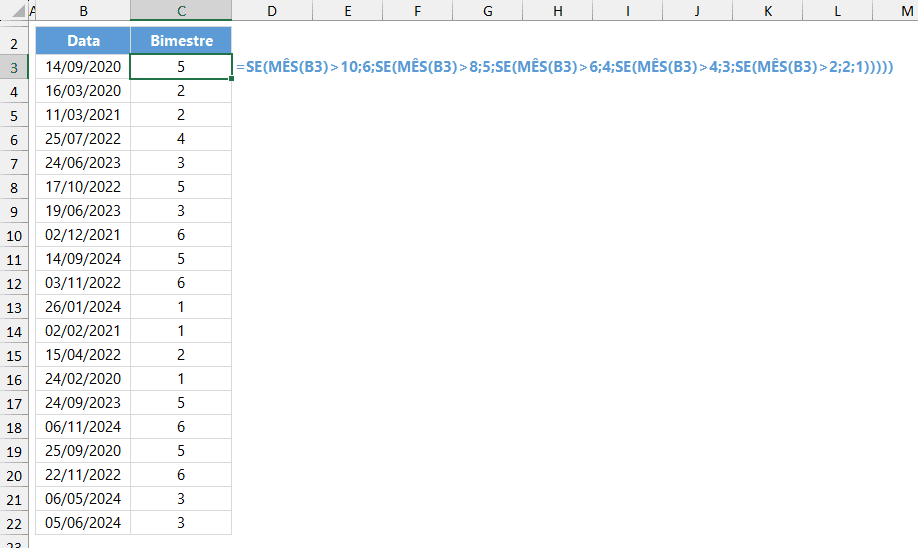Screen dimensions: 918x548
Task: Select column B header
Action: click(x=83, y=11)
